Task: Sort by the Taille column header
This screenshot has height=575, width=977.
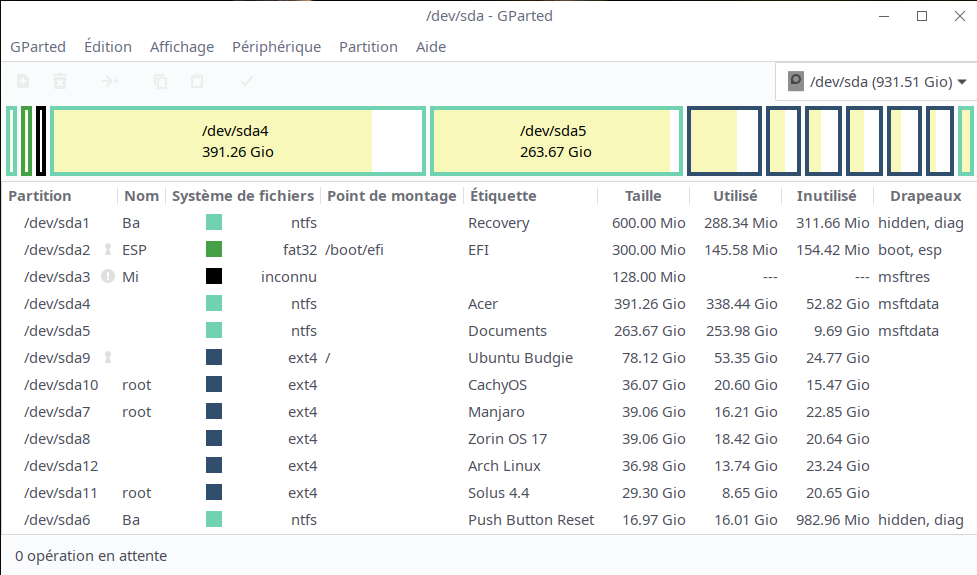Action: point(643,196)
